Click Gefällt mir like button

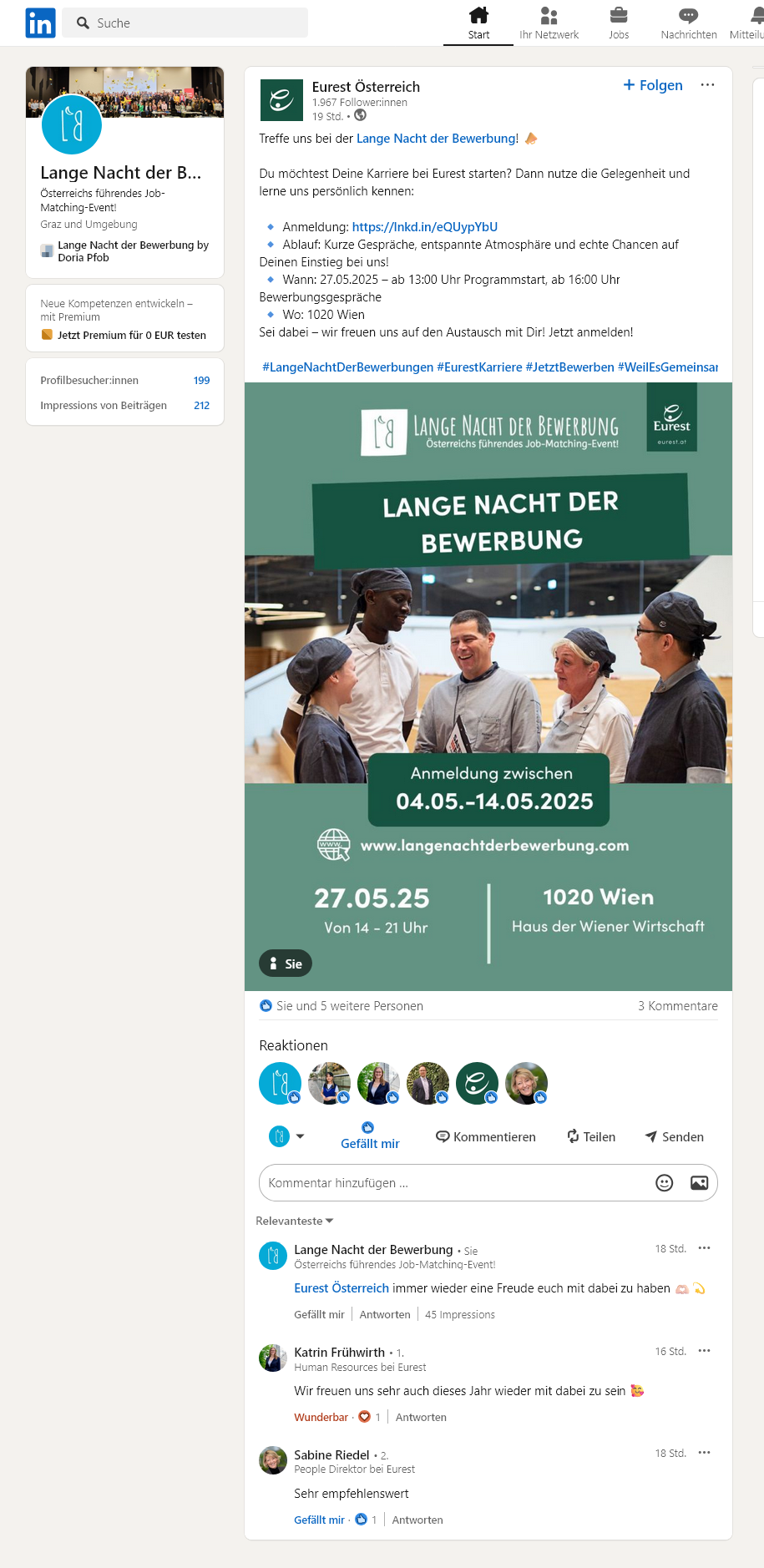(370, 1136)
